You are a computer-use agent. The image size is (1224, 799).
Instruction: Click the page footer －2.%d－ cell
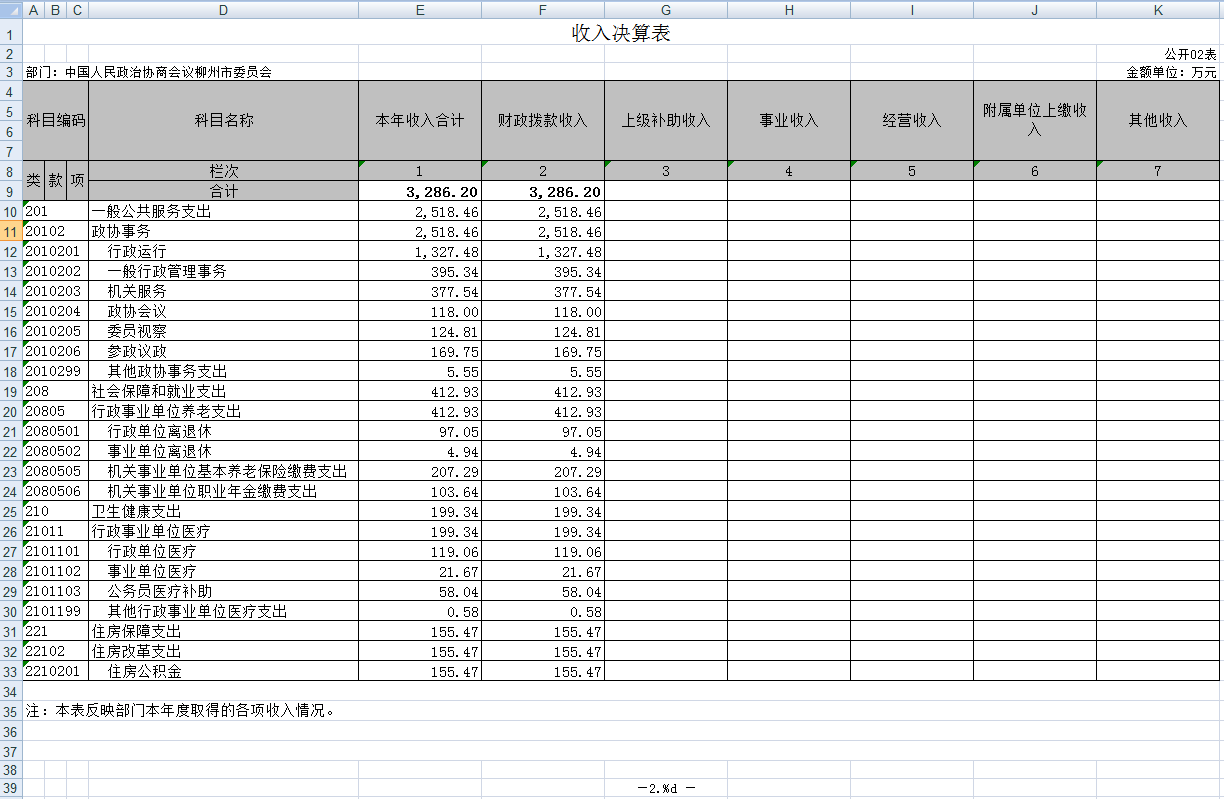point(666,788)
